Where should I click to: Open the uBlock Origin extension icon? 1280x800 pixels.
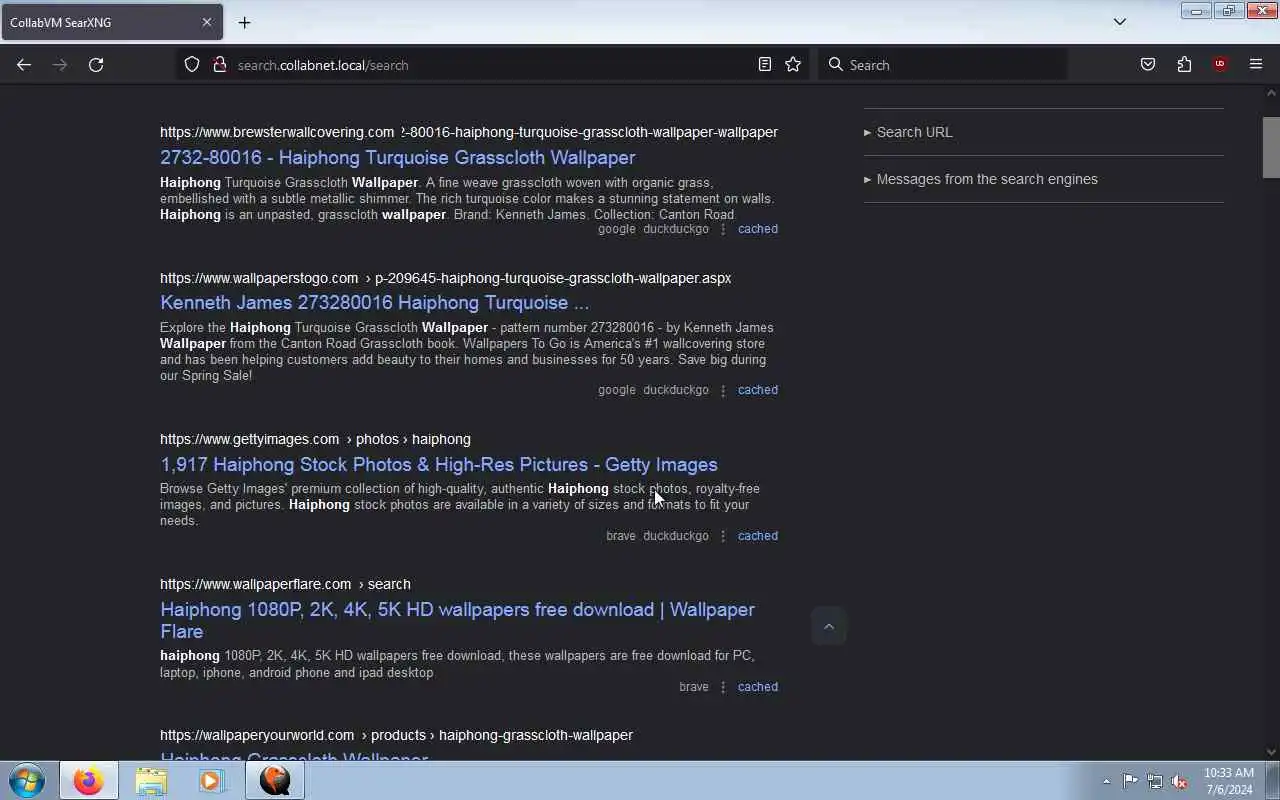[x=1219, y=64]
